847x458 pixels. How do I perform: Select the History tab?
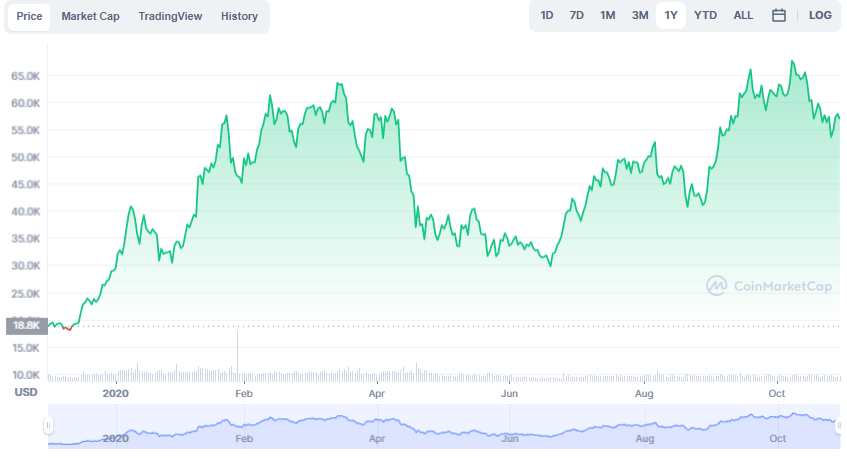coord(239,16)
